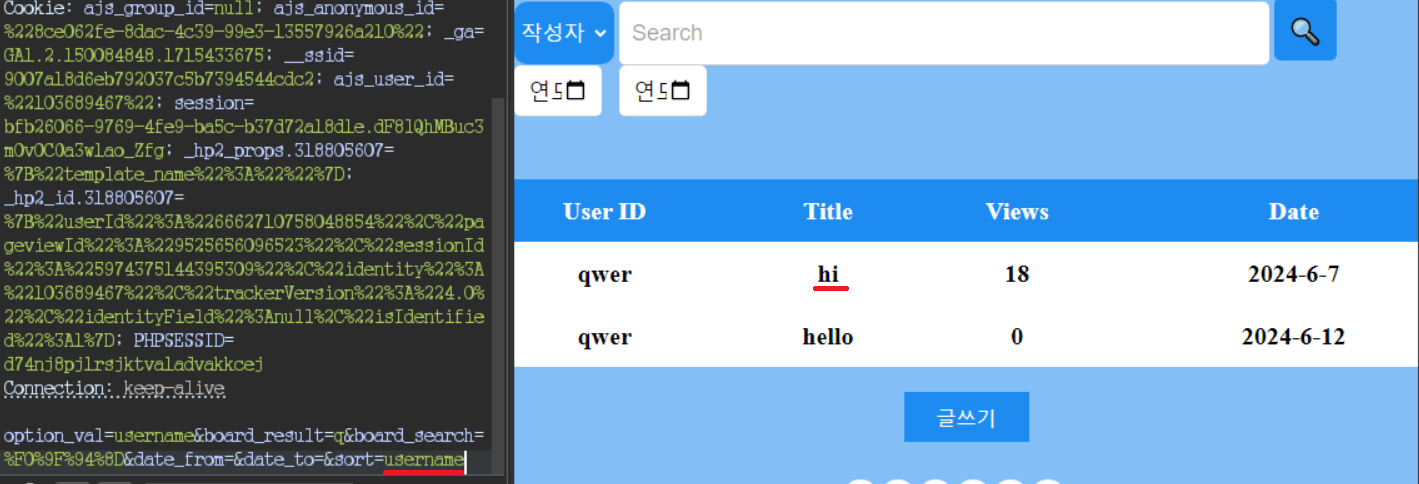Open the post titled hello
This screenshot has height=484, width=1419.
(x=828, y=336)
